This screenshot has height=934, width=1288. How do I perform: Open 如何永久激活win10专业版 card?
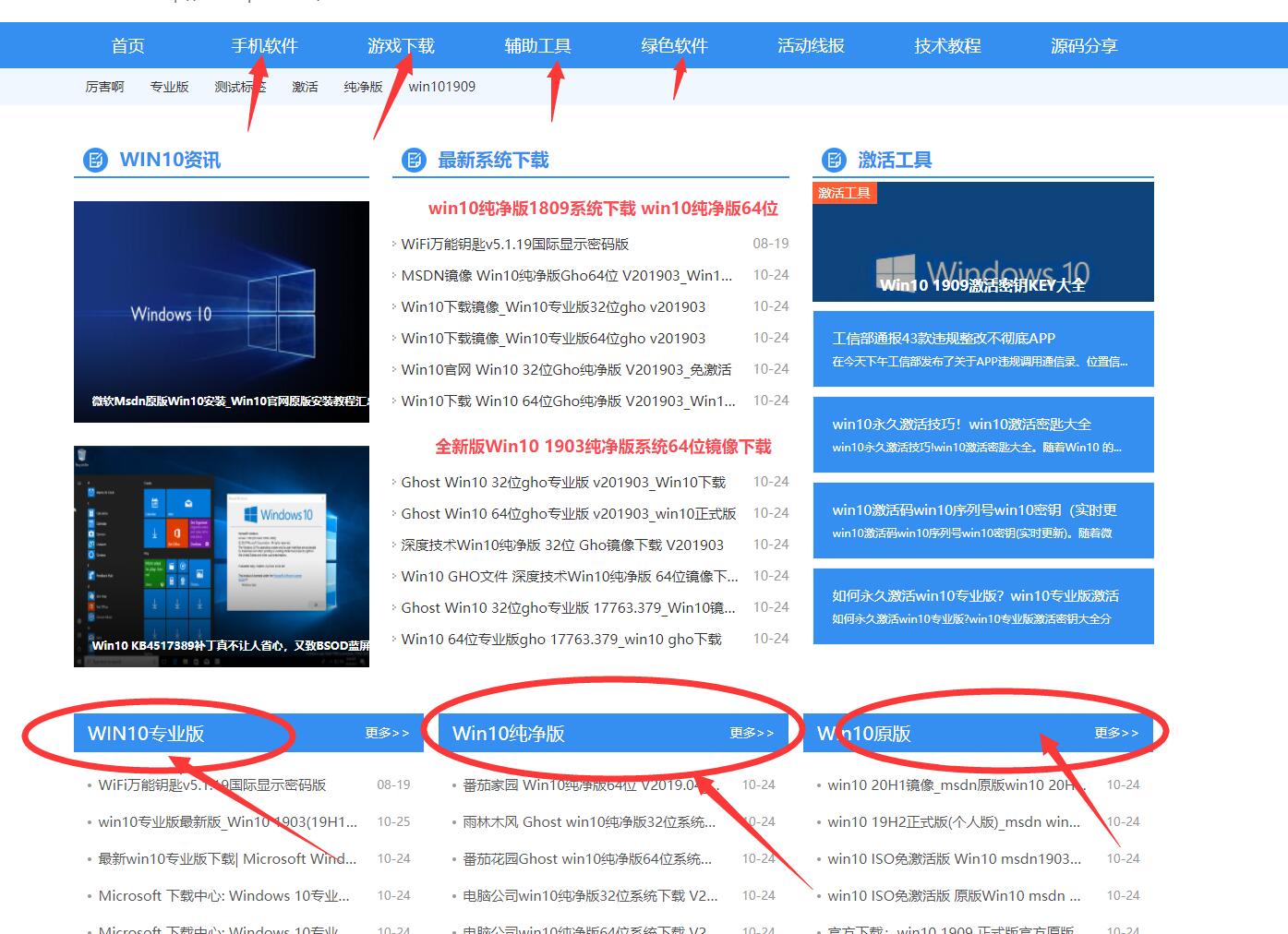click(x=983, y=606)
